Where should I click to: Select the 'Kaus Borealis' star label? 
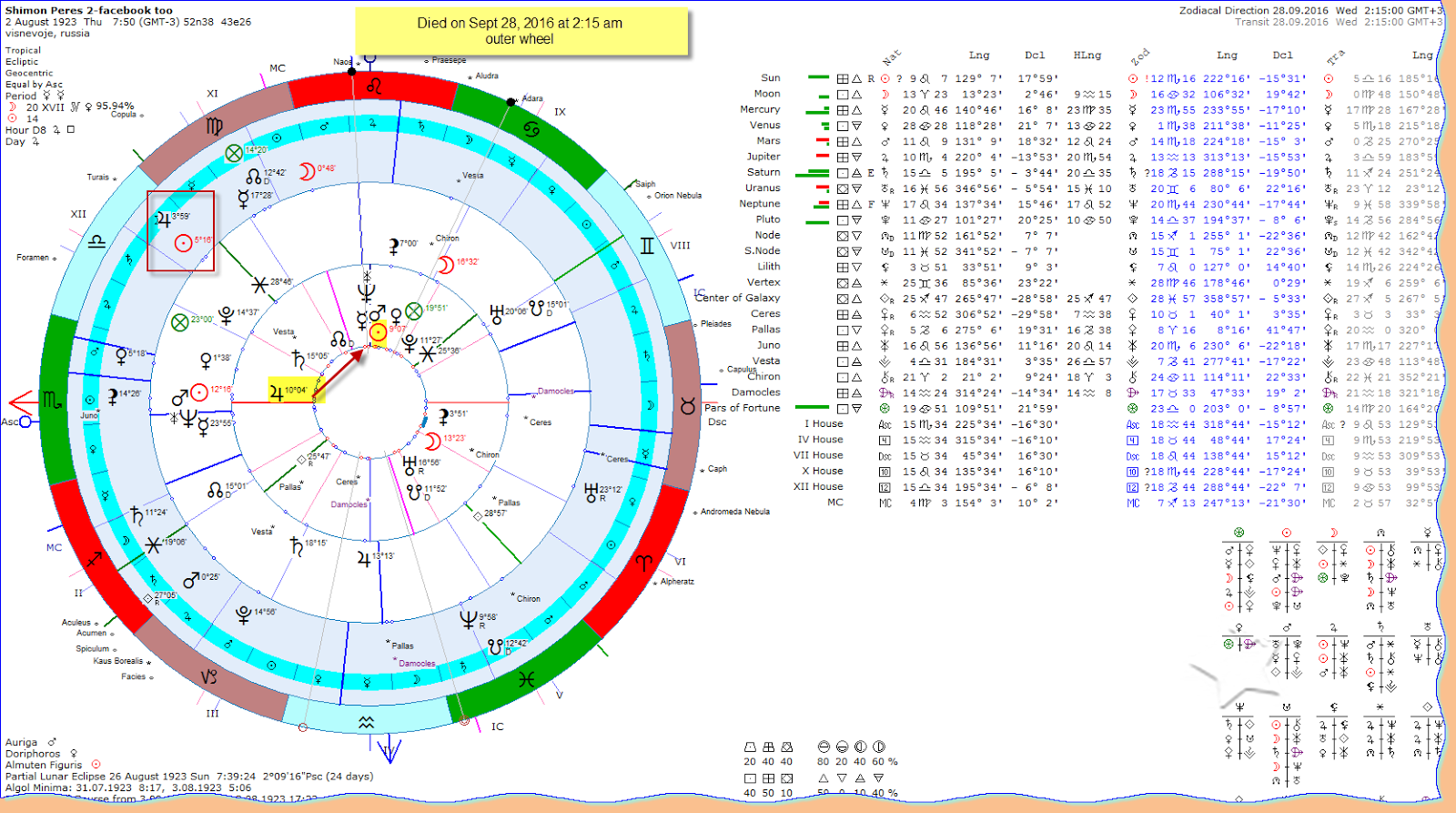[118, 661]
